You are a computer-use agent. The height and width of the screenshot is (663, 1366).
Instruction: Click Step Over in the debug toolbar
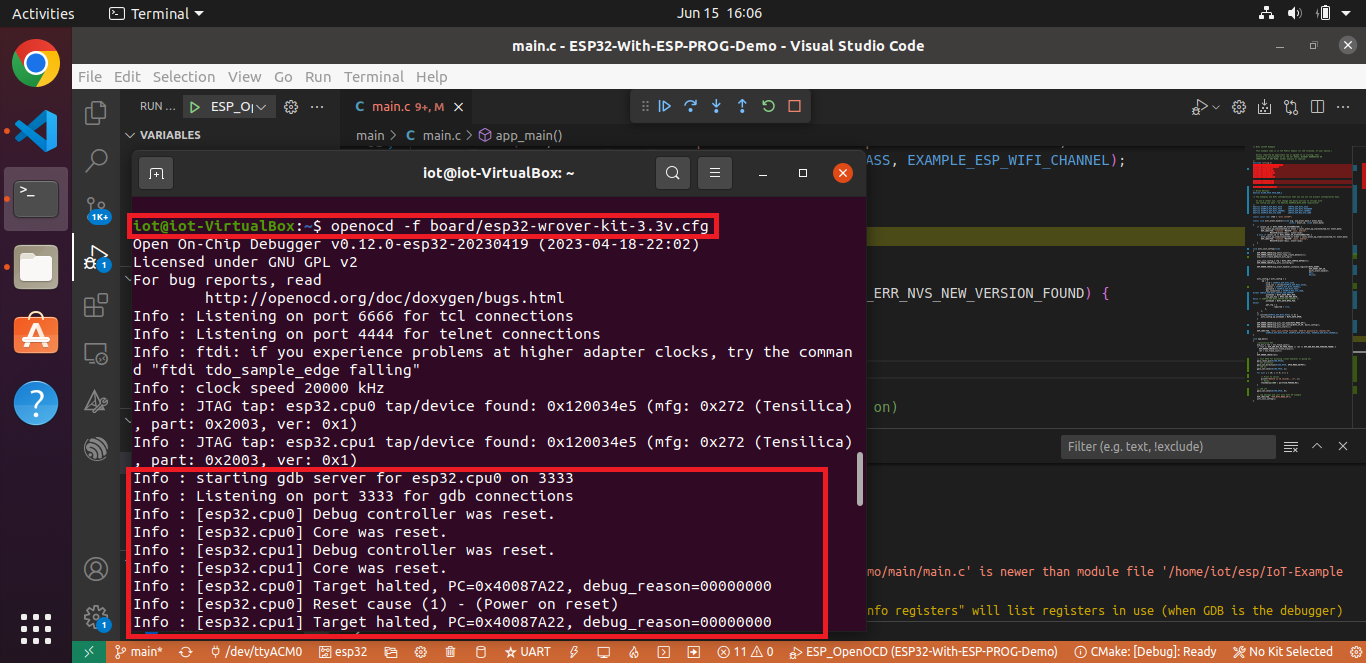coord(690,106)
